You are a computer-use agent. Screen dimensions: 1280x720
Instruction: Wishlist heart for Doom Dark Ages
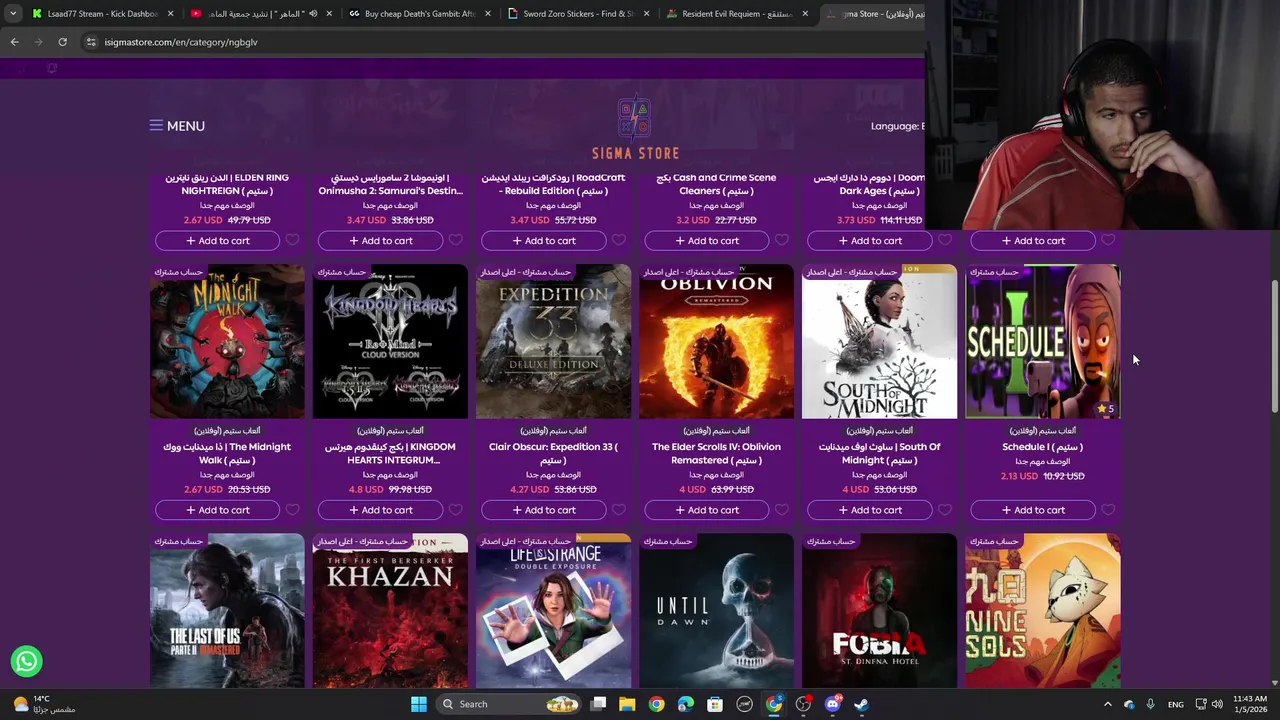tap(944, 240)
